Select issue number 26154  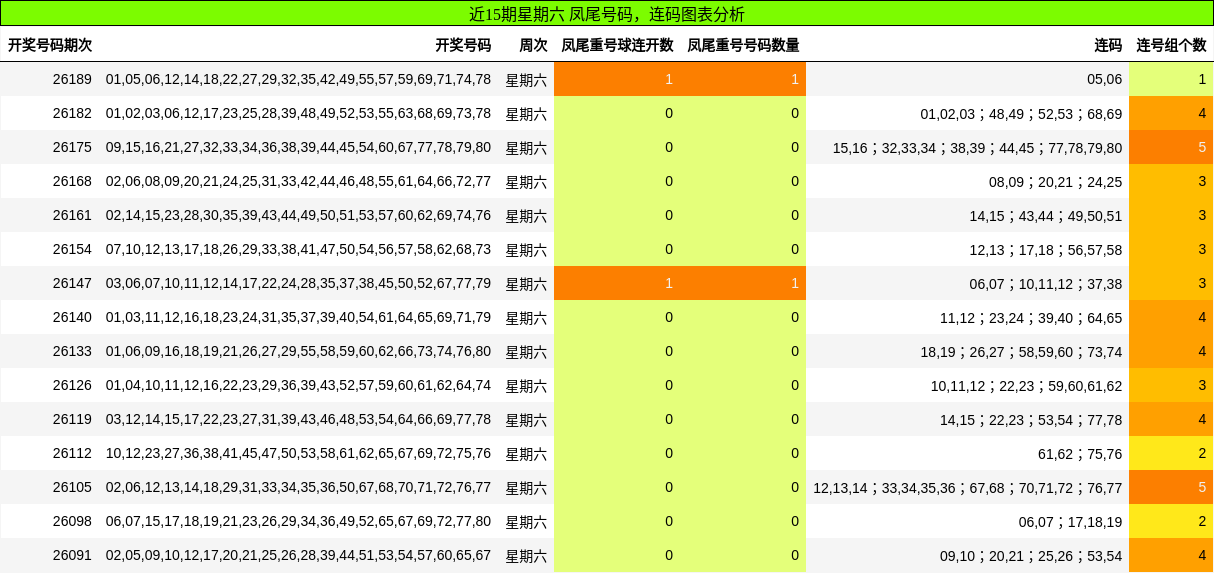point(72,249)
